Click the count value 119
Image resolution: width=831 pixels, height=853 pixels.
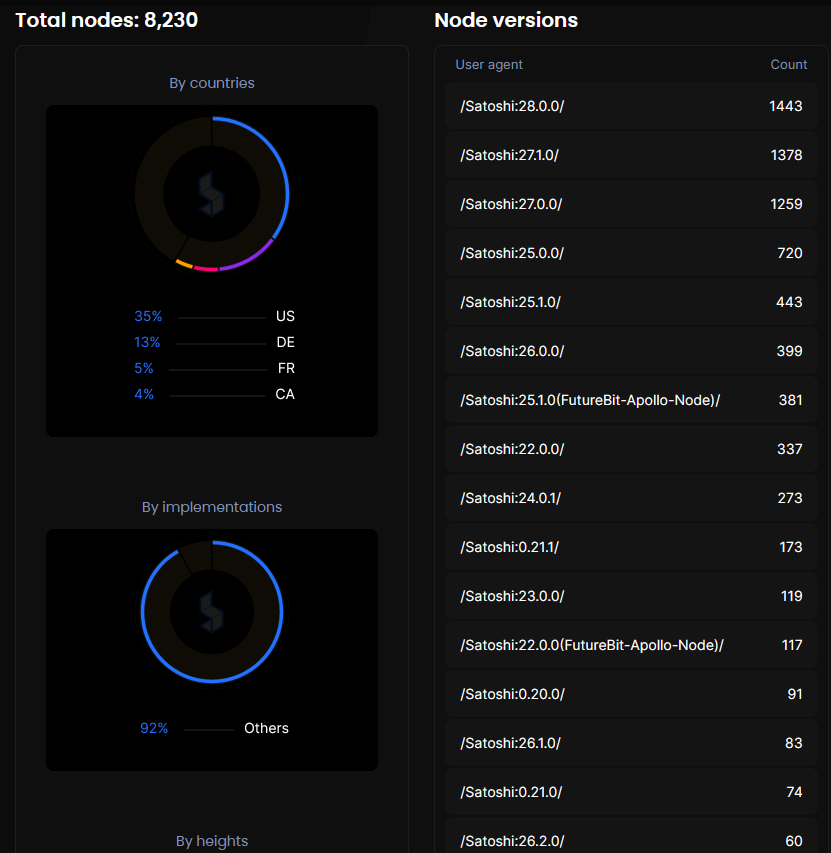(791, 596)
